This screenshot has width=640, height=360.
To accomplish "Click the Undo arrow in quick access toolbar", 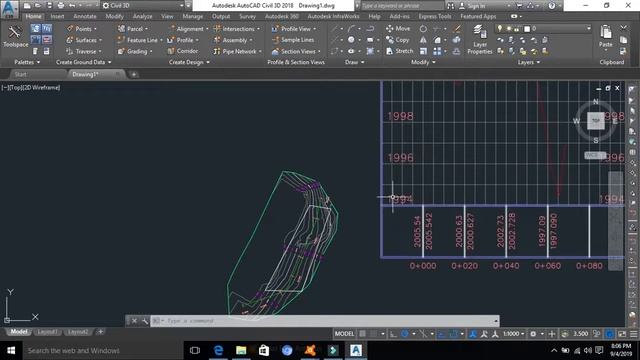I will point(72,6).
